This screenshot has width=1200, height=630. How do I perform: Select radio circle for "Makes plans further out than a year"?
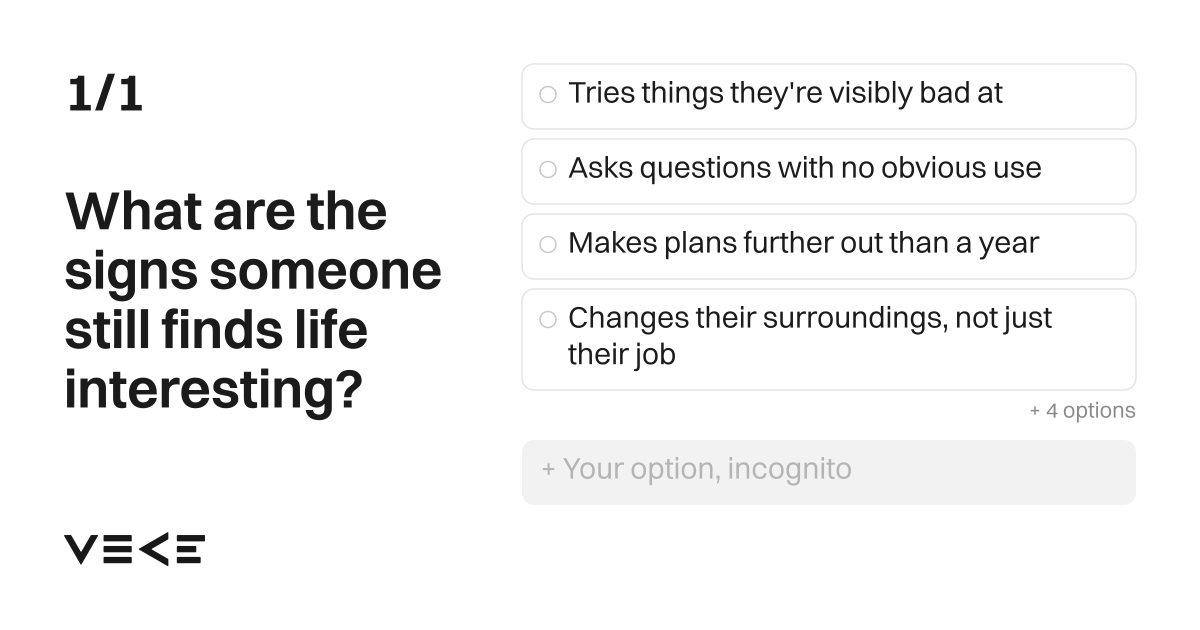tap(548, 245)
